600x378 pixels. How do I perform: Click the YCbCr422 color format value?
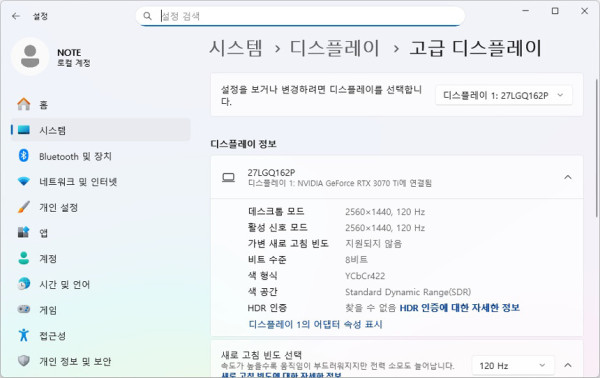click(x=365, y=276)
